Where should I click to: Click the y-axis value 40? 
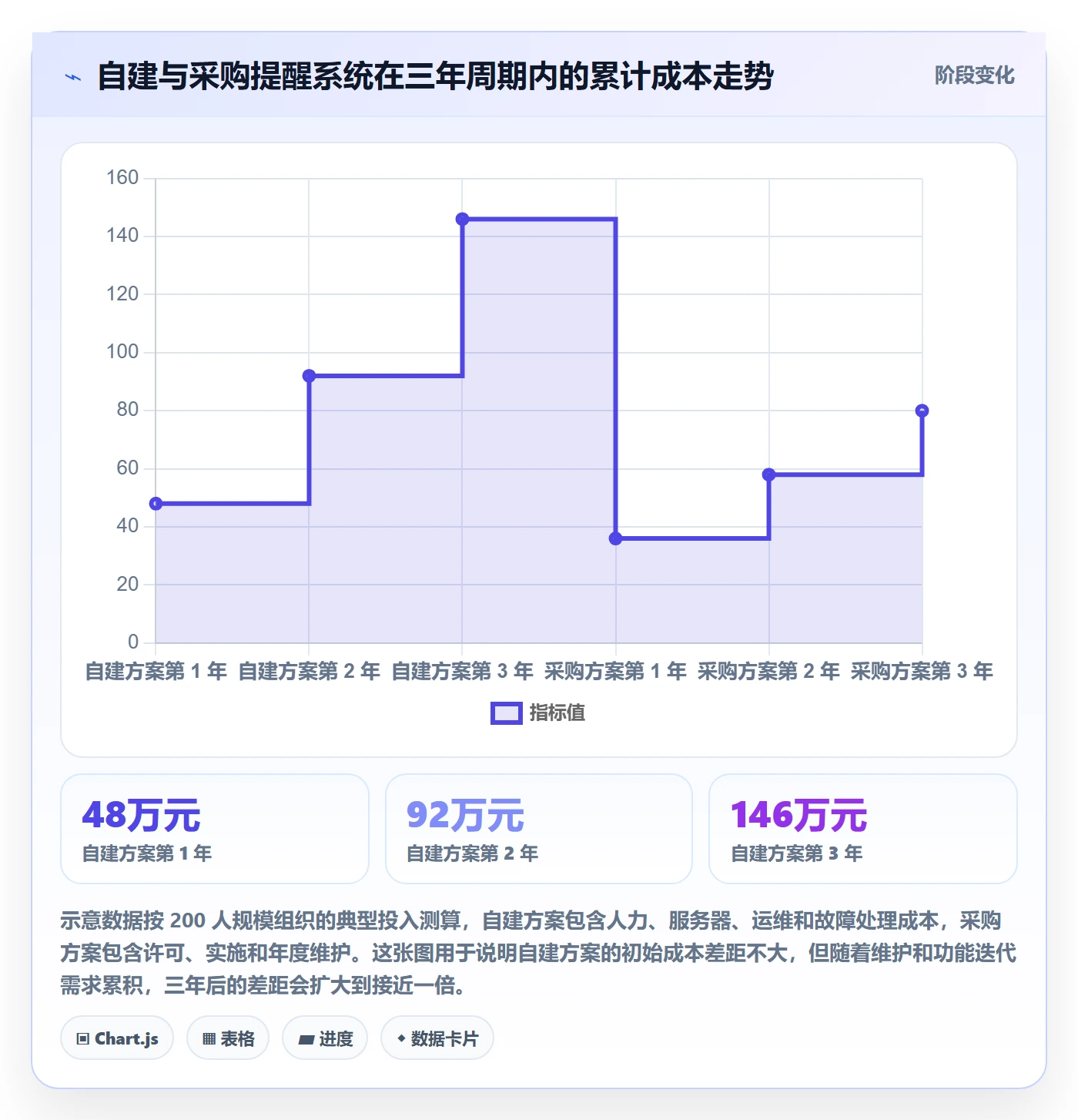coord(128,526)
